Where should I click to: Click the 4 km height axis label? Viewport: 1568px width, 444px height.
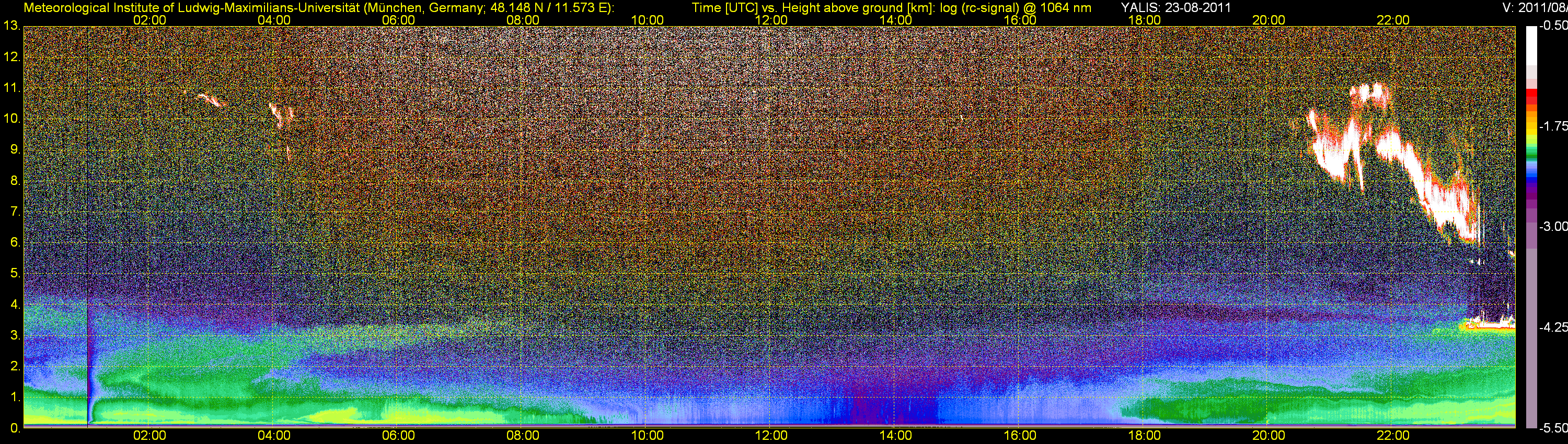click(15, 305)
